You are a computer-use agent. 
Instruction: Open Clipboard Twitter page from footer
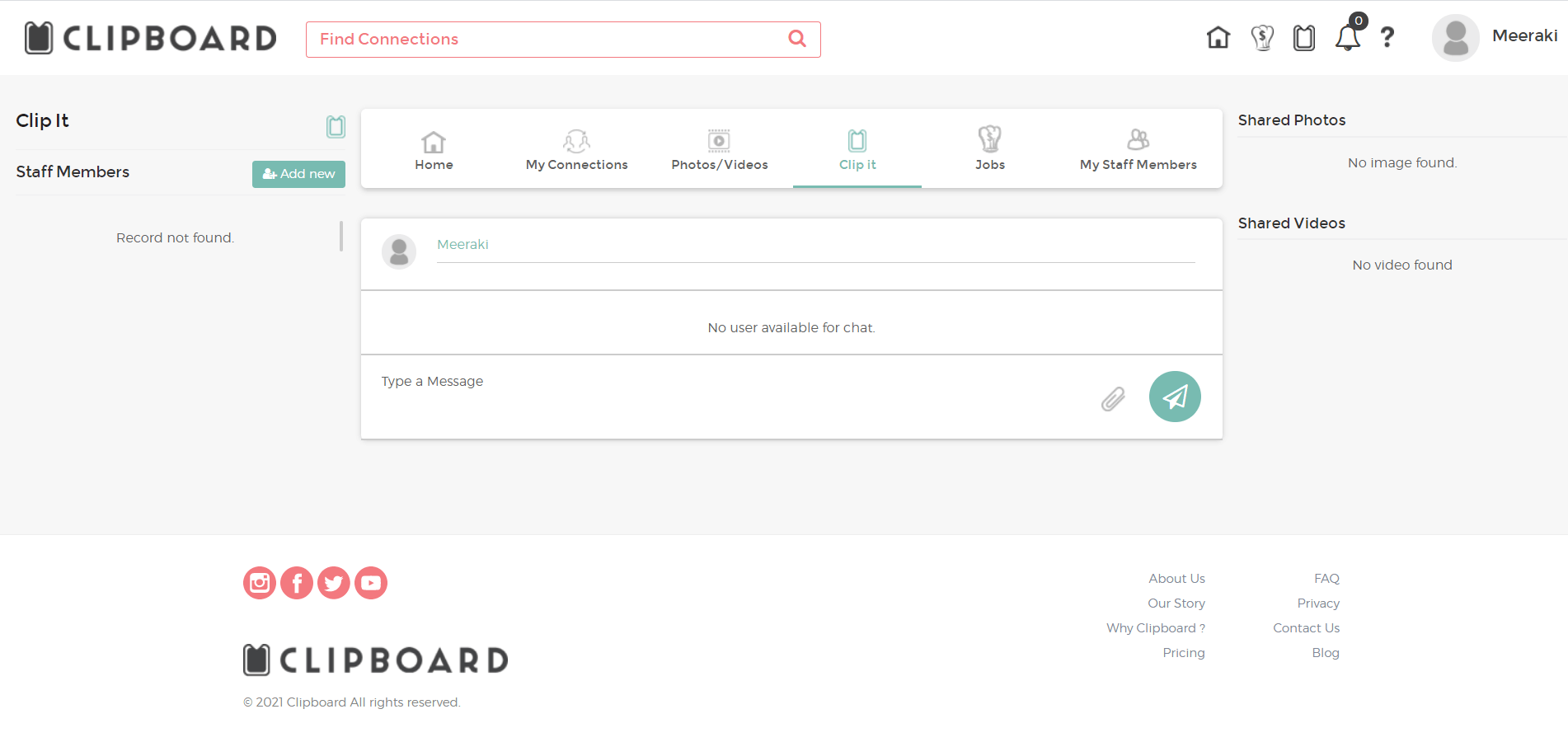[334, 583]
